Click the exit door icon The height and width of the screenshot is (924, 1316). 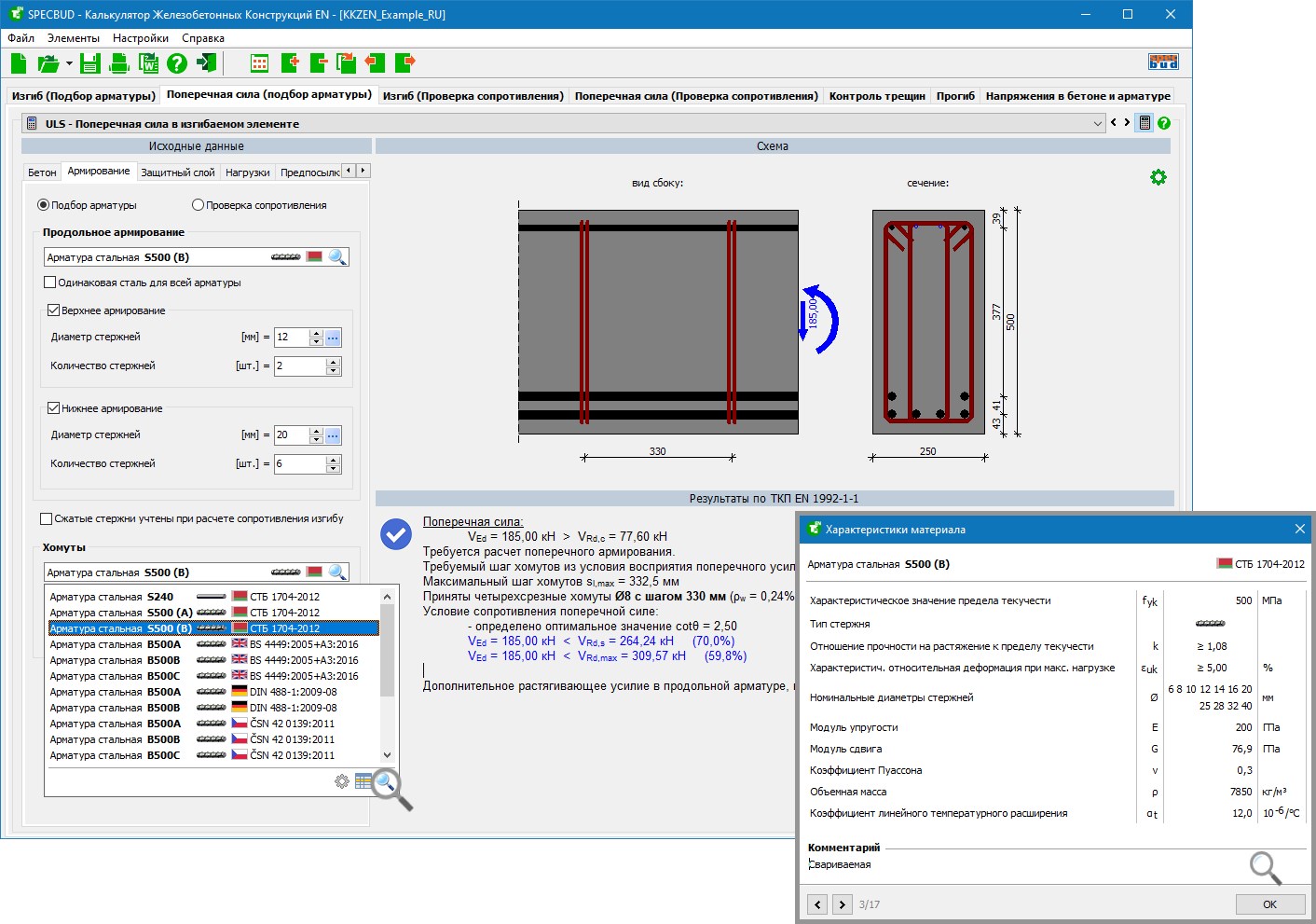(x=206, y=63)
